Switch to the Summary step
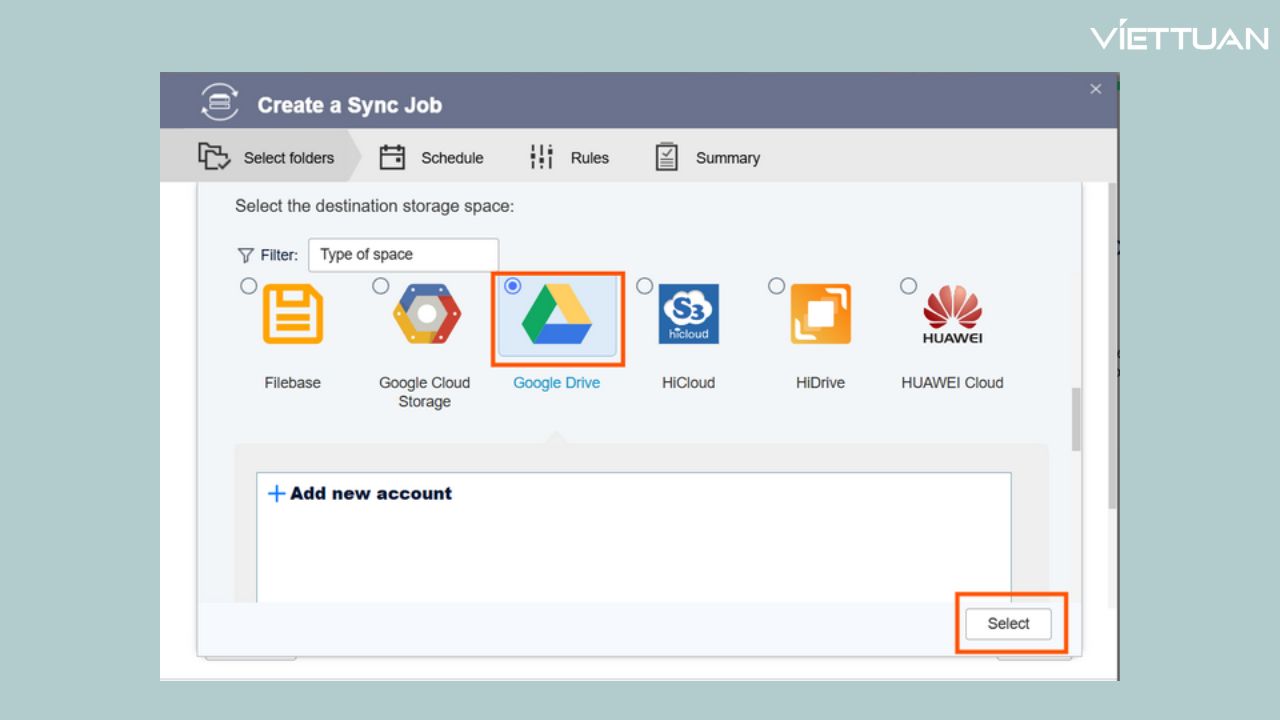 [x=708, y=157]
